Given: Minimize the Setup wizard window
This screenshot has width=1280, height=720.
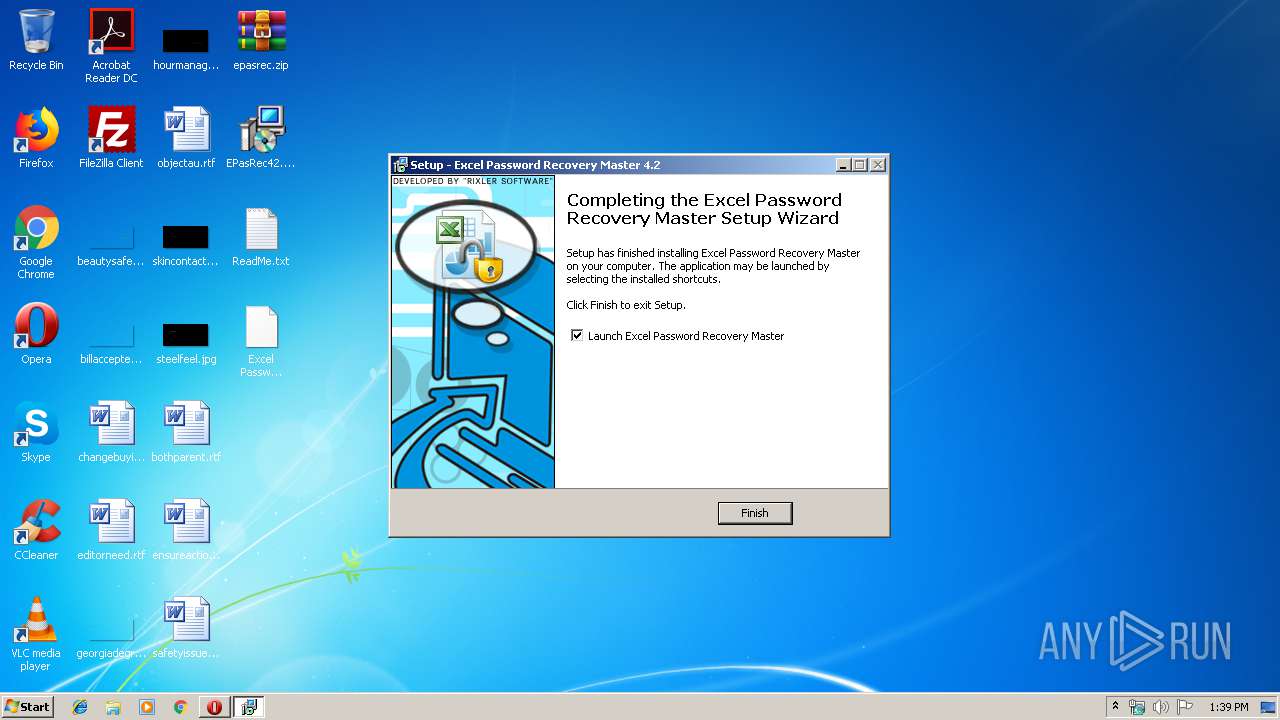Looking at the screenshot, I should coord(844,165).
